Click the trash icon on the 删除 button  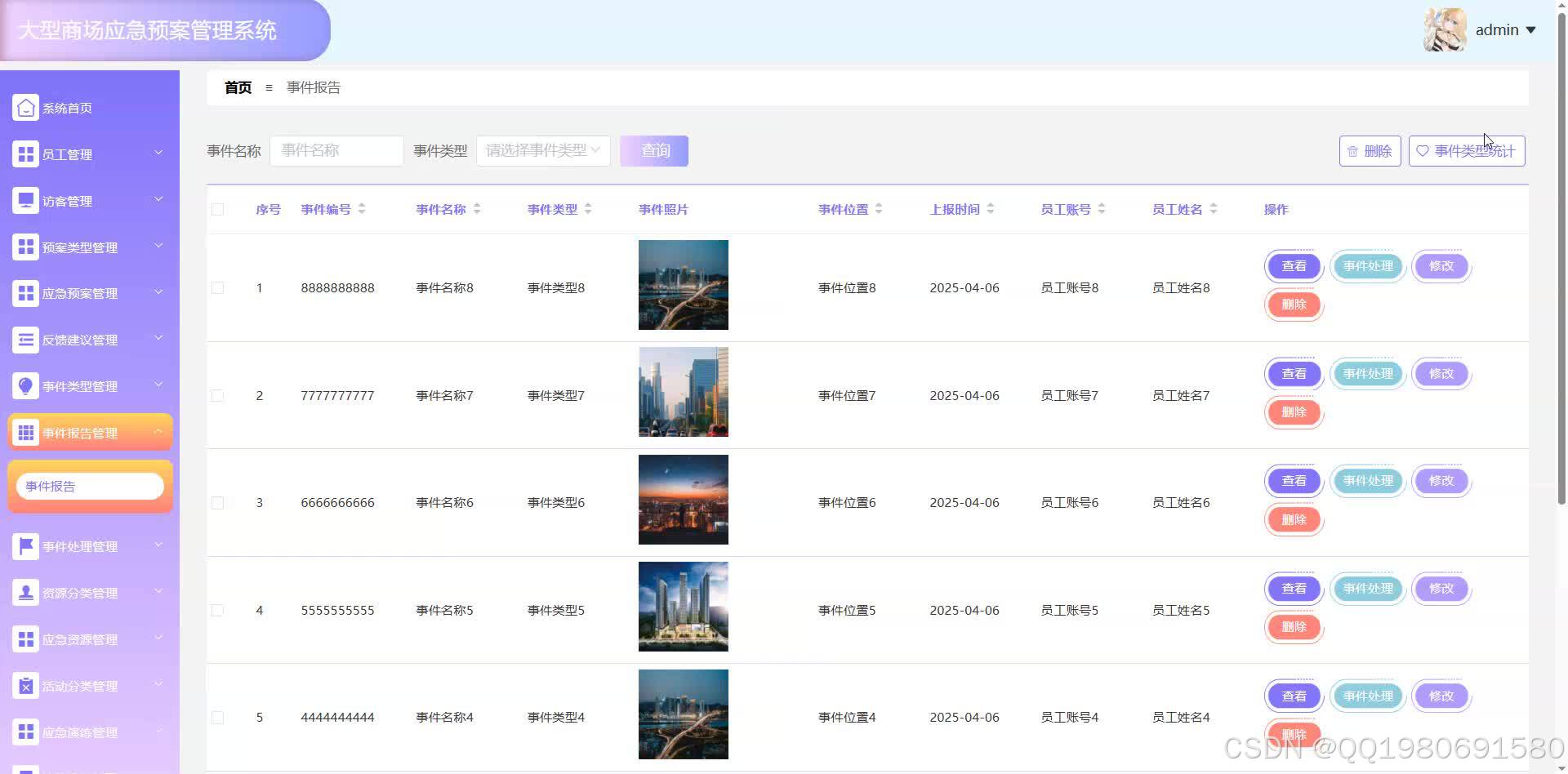click(1354, 150)
